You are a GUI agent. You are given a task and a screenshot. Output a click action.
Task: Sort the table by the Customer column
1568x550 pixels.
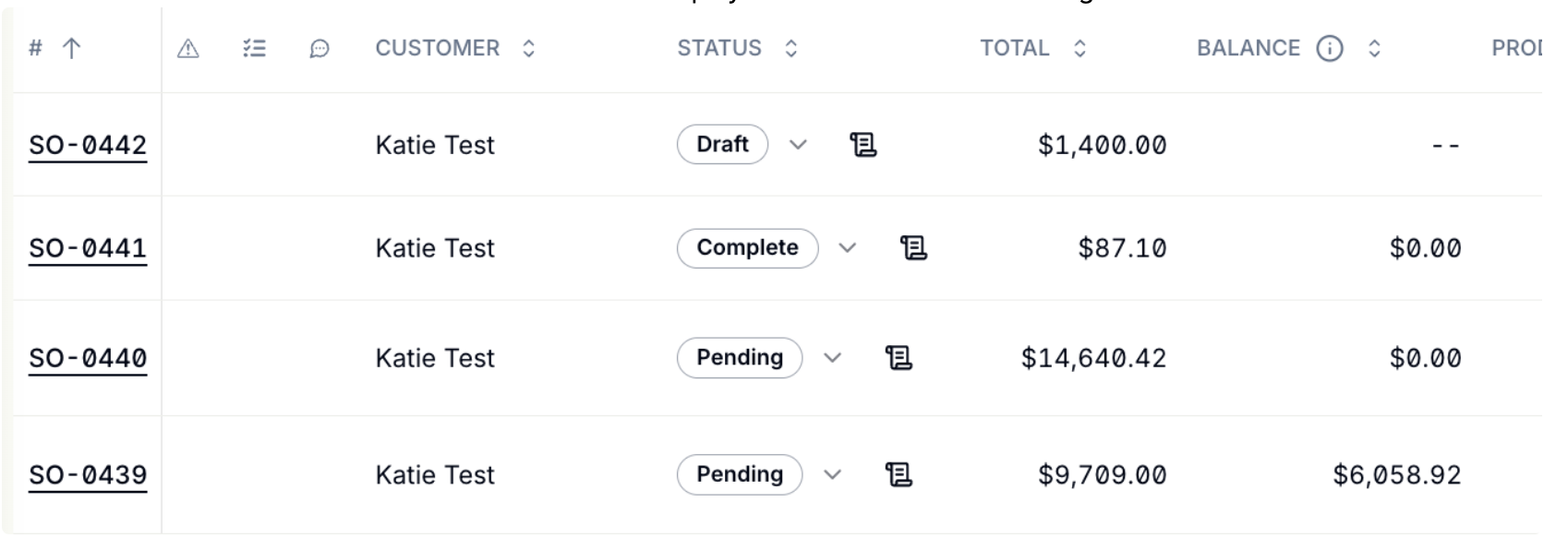(528, 48)
